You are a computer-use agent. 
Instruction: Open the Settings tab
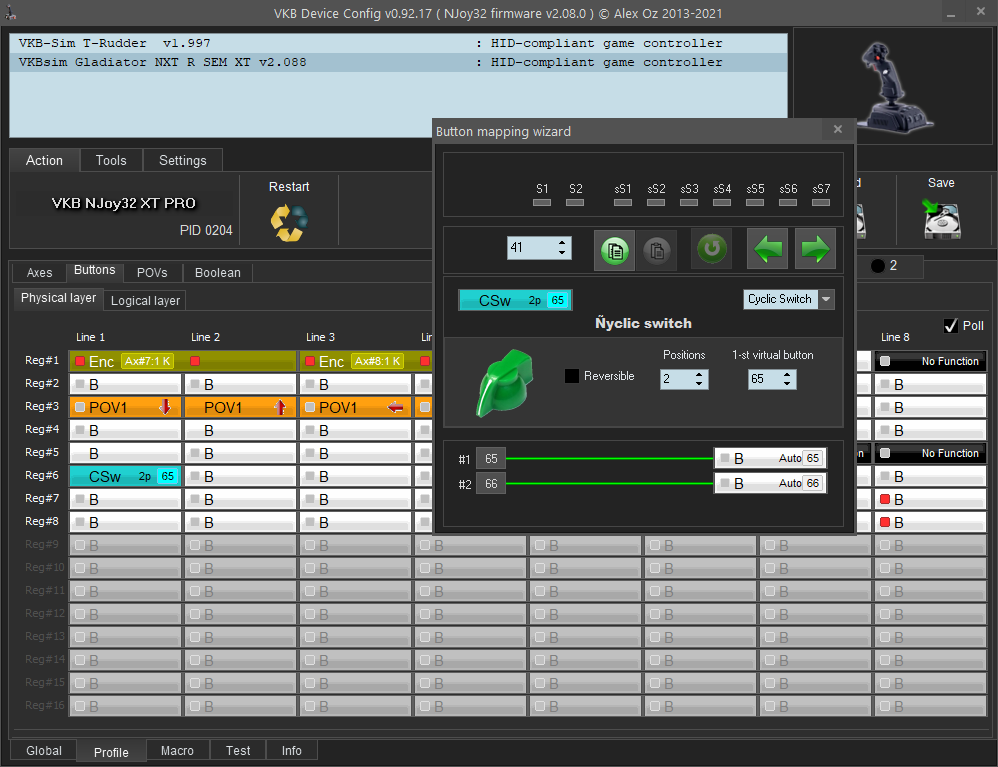(183, 160)
